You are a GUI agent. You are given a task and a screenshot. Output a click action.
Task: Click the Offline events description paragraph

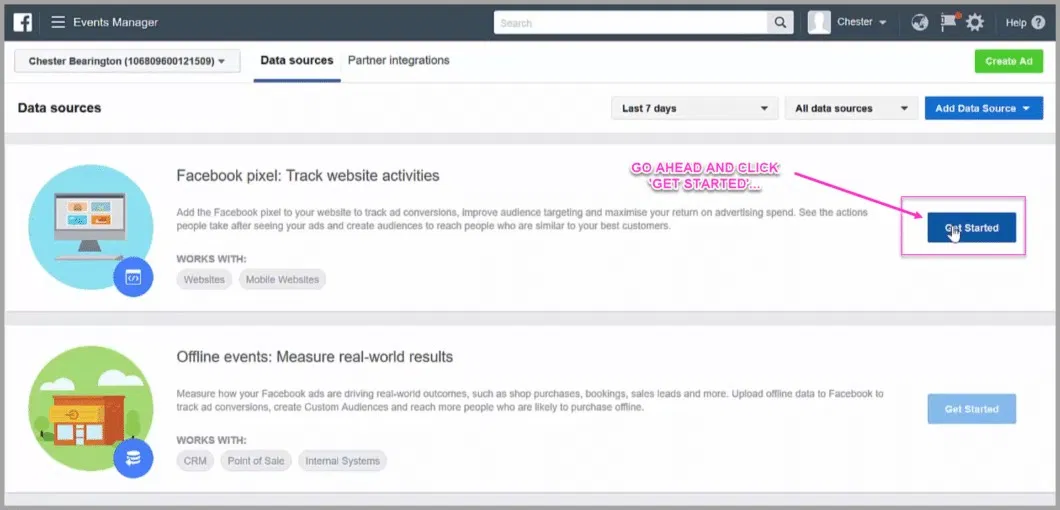(x=530, y=400)
